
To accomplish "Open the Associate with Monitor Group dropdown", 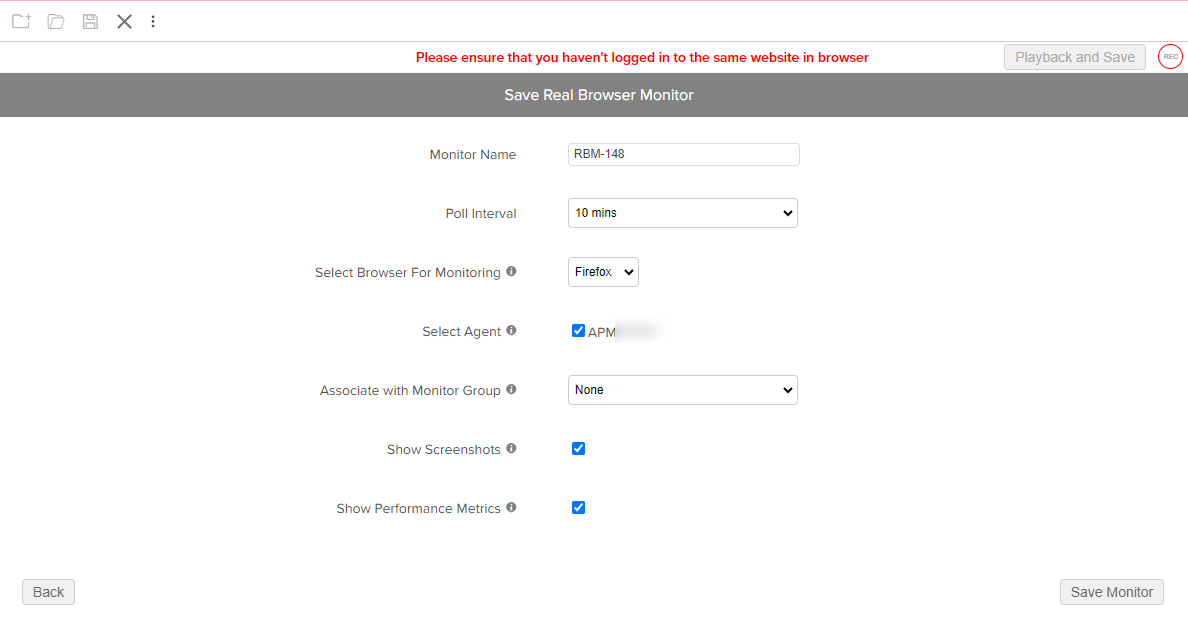I will tap(682, 390).
